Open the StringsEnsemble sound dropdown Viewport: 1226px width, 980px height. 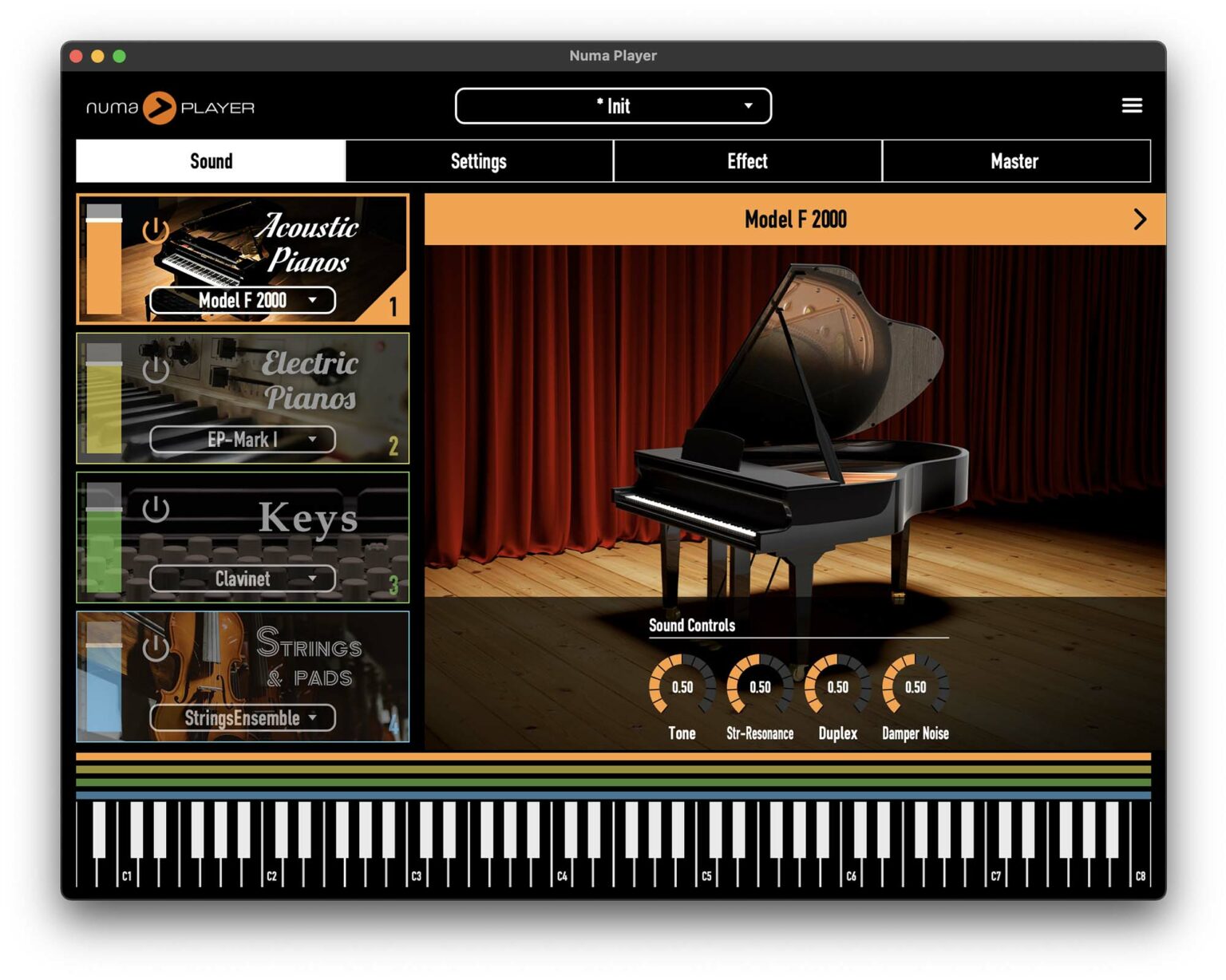click(243, 717)
